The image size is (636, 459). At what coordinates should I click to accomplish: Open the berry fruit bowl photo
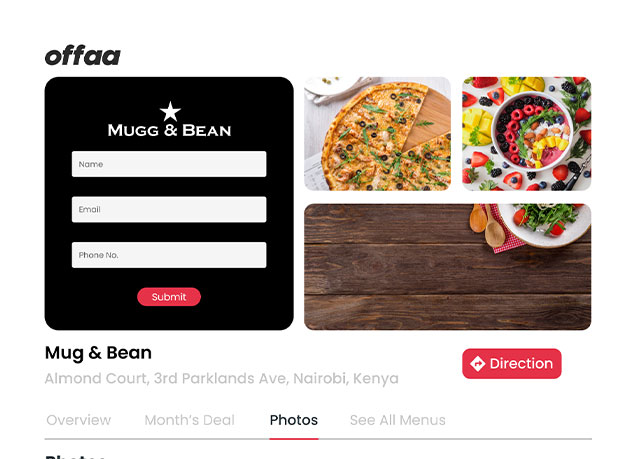[x=526, y=134]
